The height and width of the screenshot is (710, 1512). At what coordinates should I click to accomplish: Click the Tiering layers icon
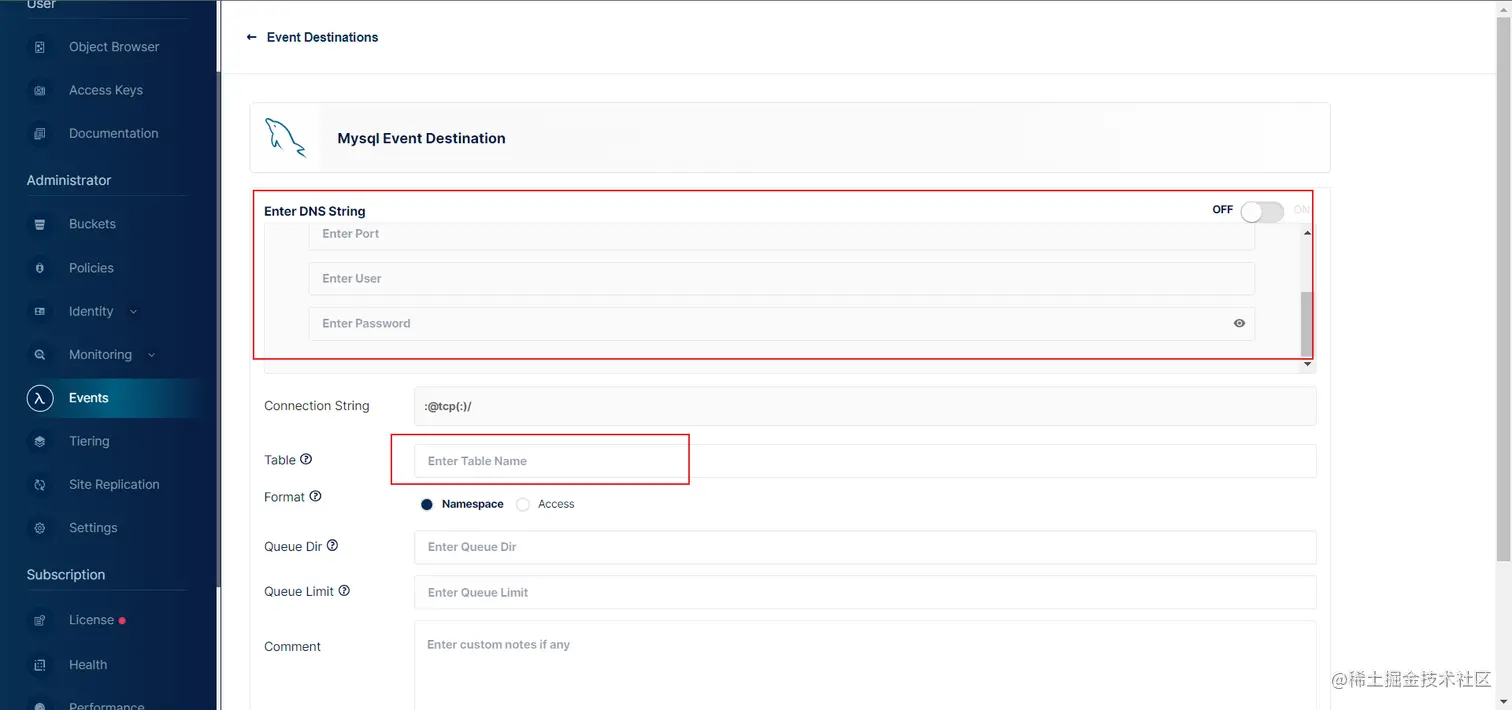[x=40, y=441]
